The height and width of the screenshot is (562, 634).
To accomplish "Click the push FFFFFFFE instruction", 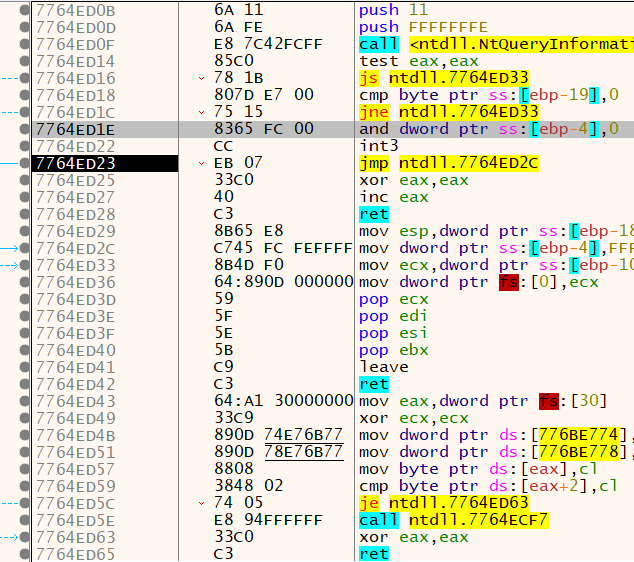I will [423, 27].
